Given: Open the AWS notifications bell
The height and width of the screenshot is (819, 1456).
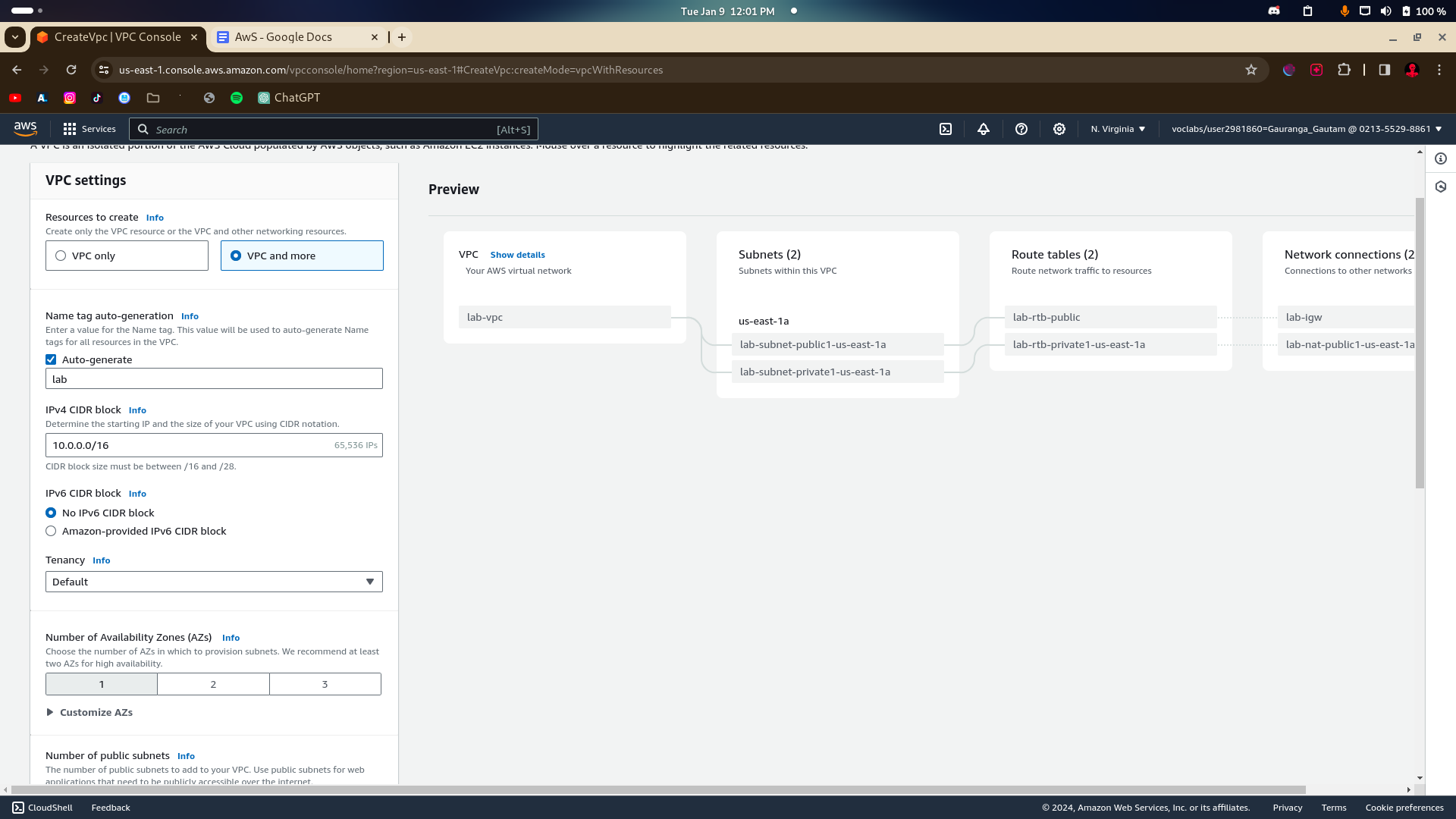Looking at the screenshot, I should (x=984, y=129).
